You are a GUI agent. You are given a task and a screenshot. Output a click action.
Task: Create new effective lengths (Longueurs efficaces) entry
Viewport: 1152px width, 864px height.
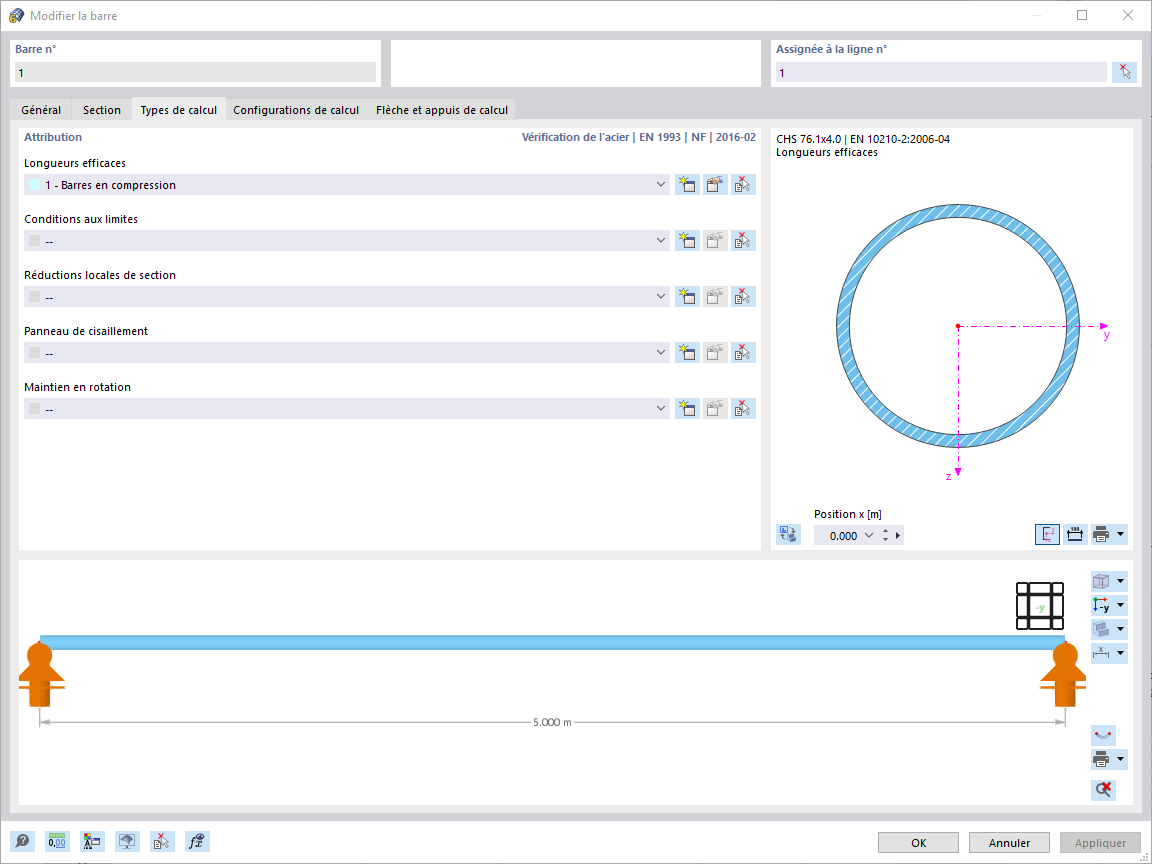click(x=687, y=184)
